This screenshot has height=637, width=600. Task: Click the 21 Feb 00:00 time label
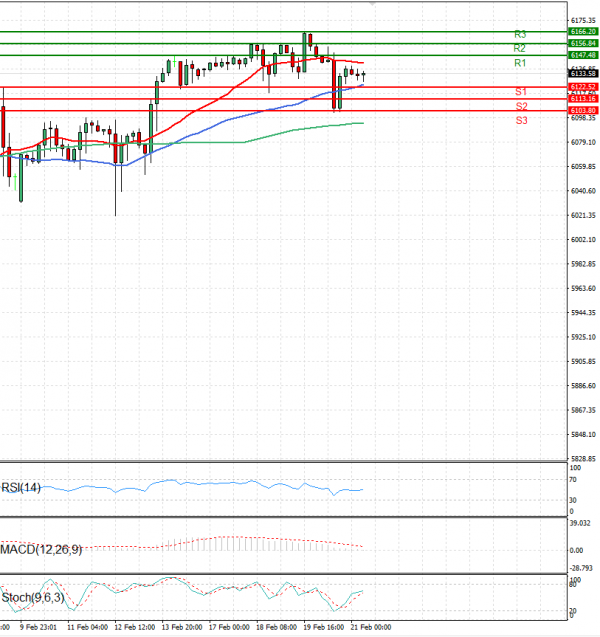[x=371, y=627]
